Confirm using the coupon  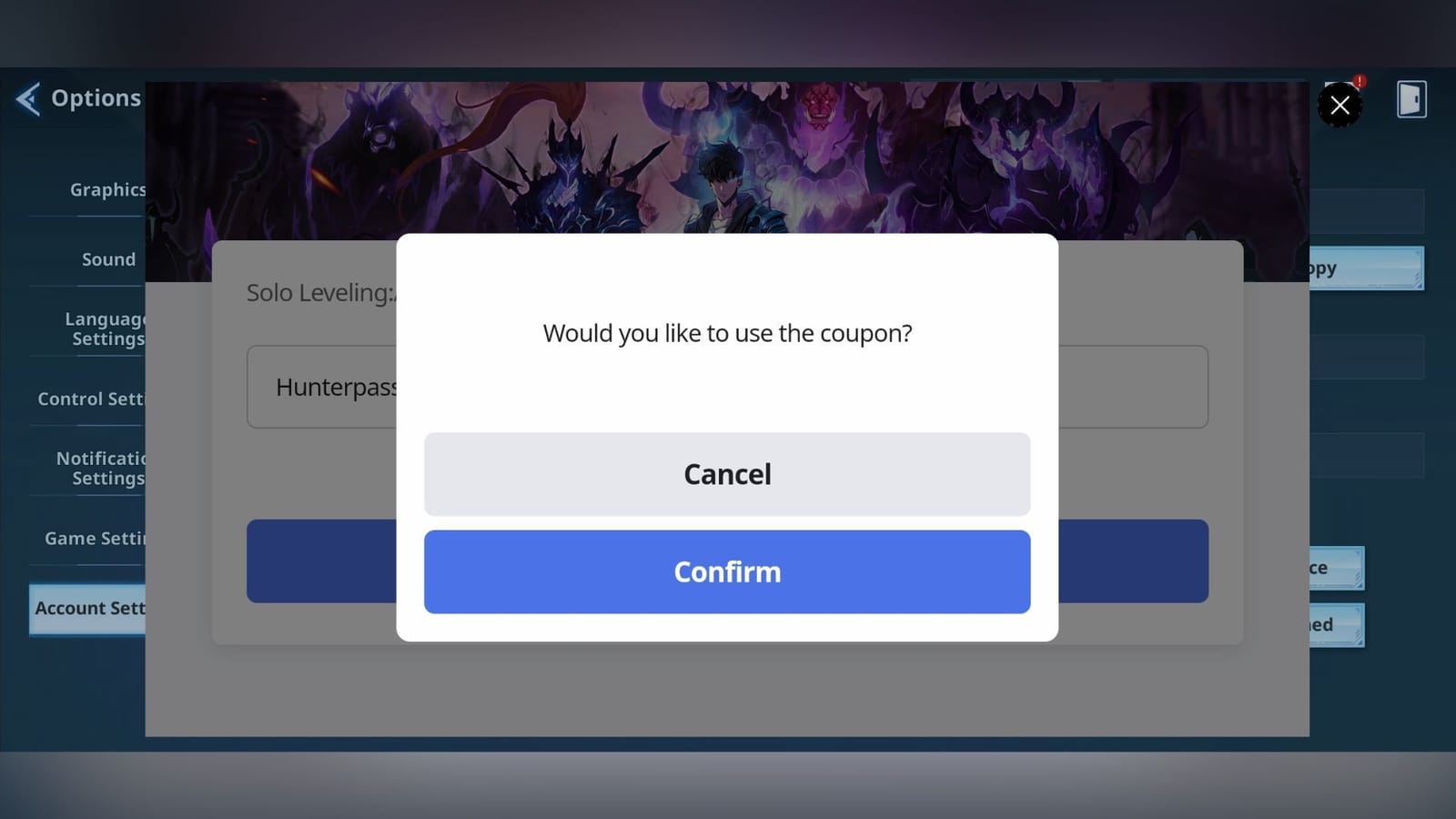tap(727, 571)
